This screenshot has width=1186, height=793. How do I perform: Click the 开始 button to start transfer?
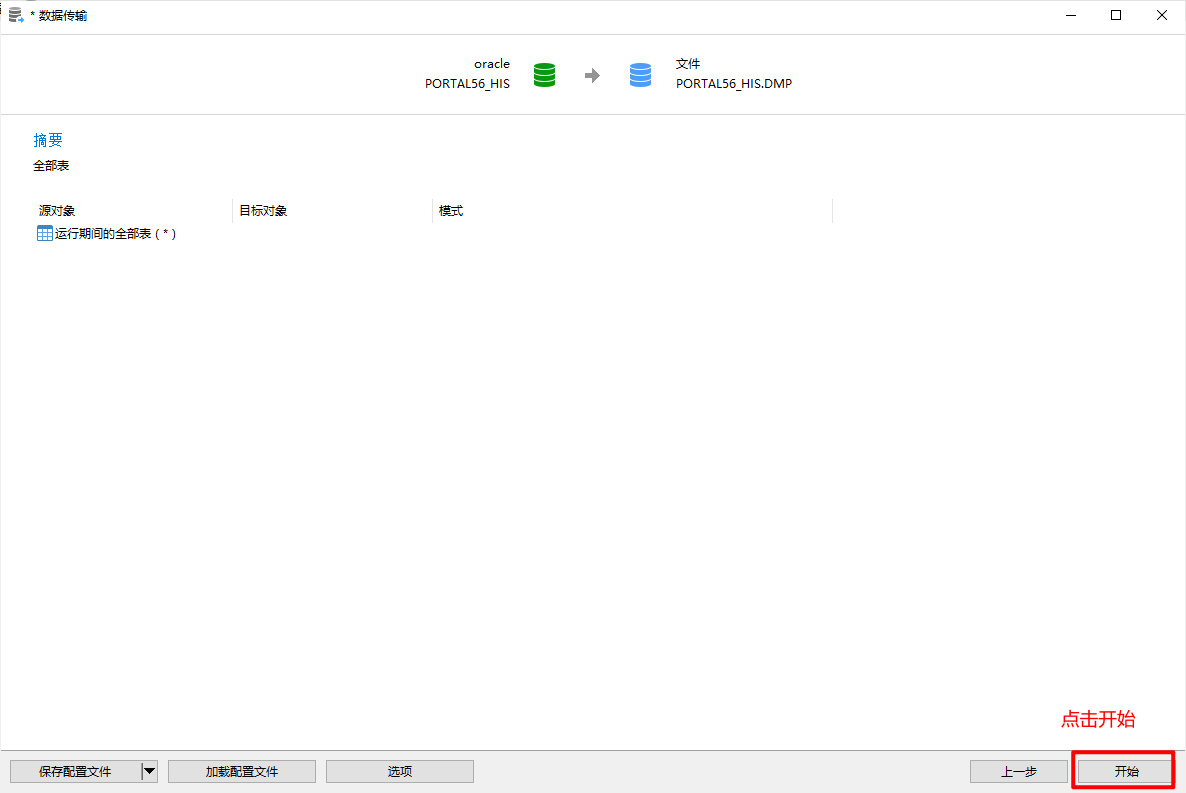[x=1125, y=771]
